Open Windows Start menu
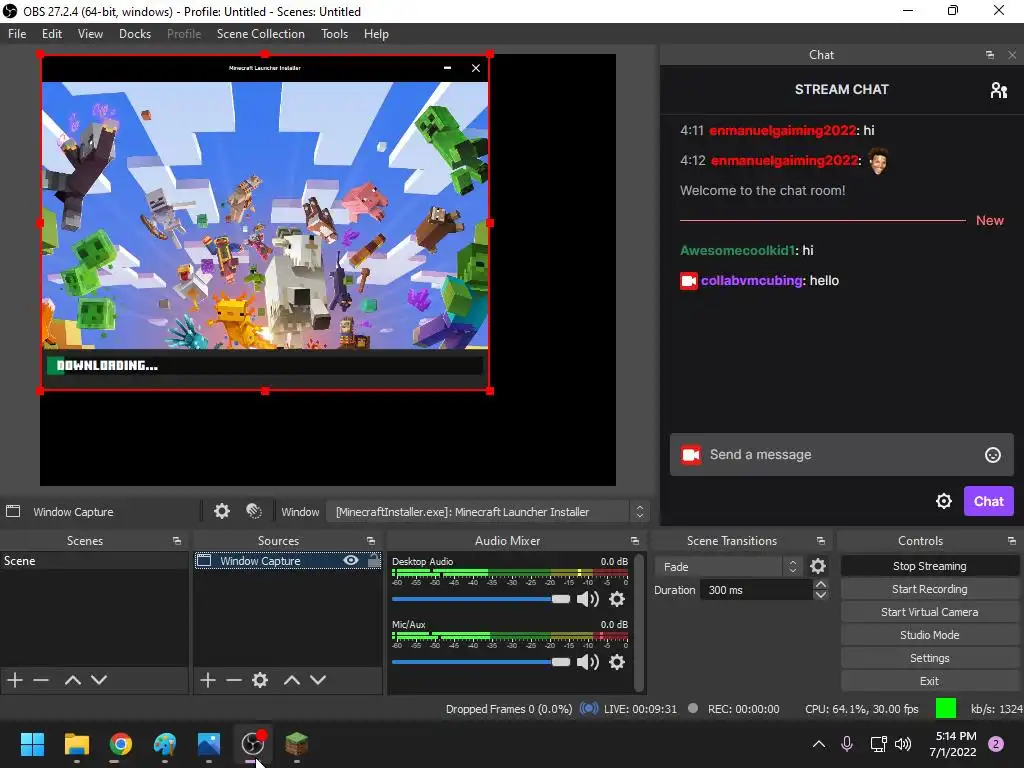 [32, 744]
